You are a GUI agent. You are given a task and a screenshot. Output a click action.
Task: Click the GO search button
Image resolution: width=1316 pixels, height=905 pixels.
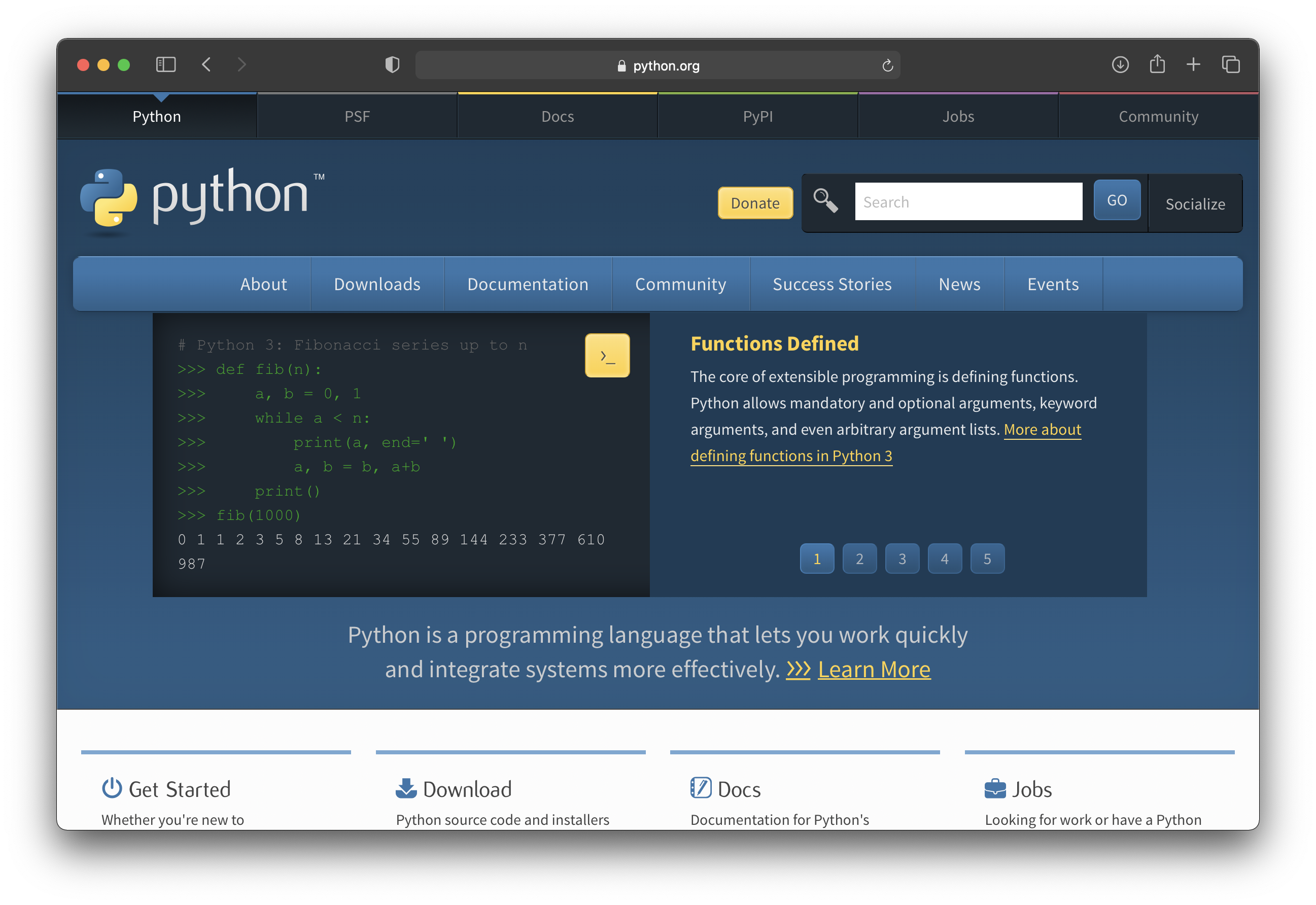pyautogui.click(x=1117, y=200)
